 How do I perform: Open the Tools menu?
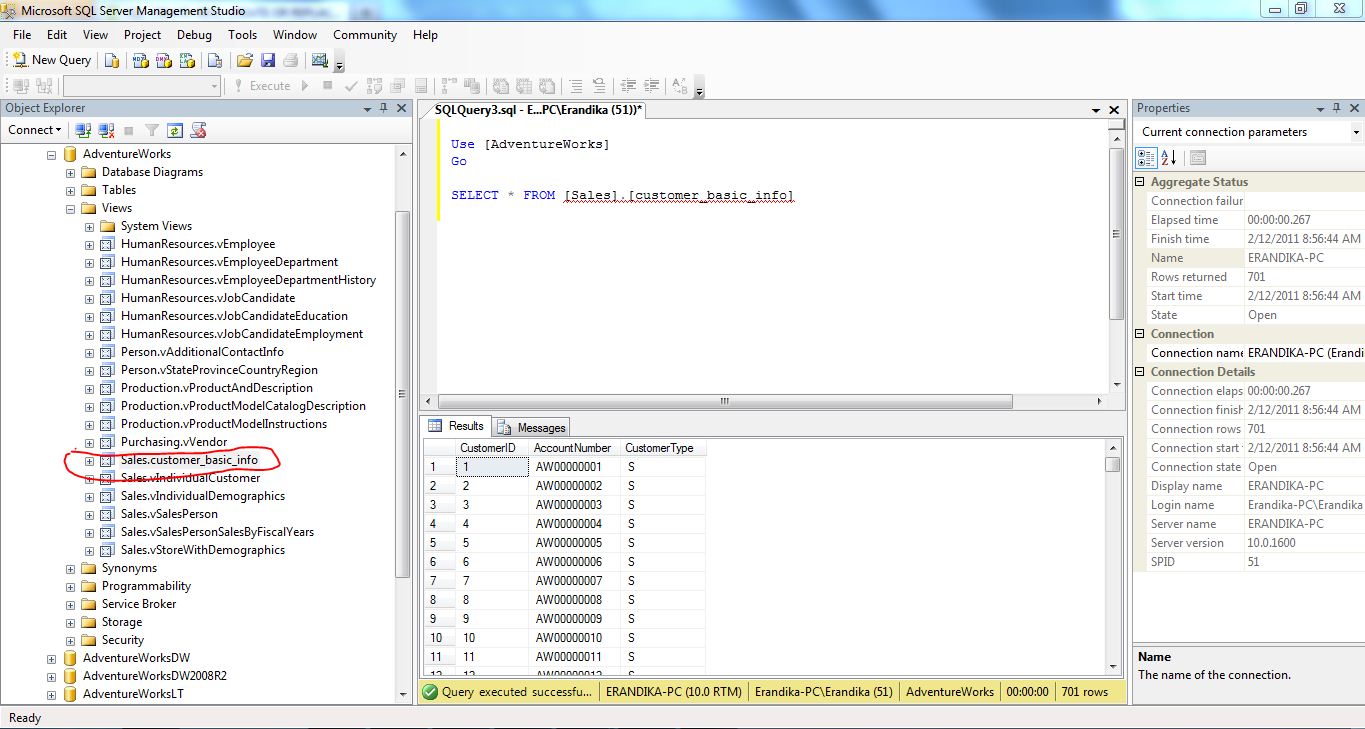242,34
